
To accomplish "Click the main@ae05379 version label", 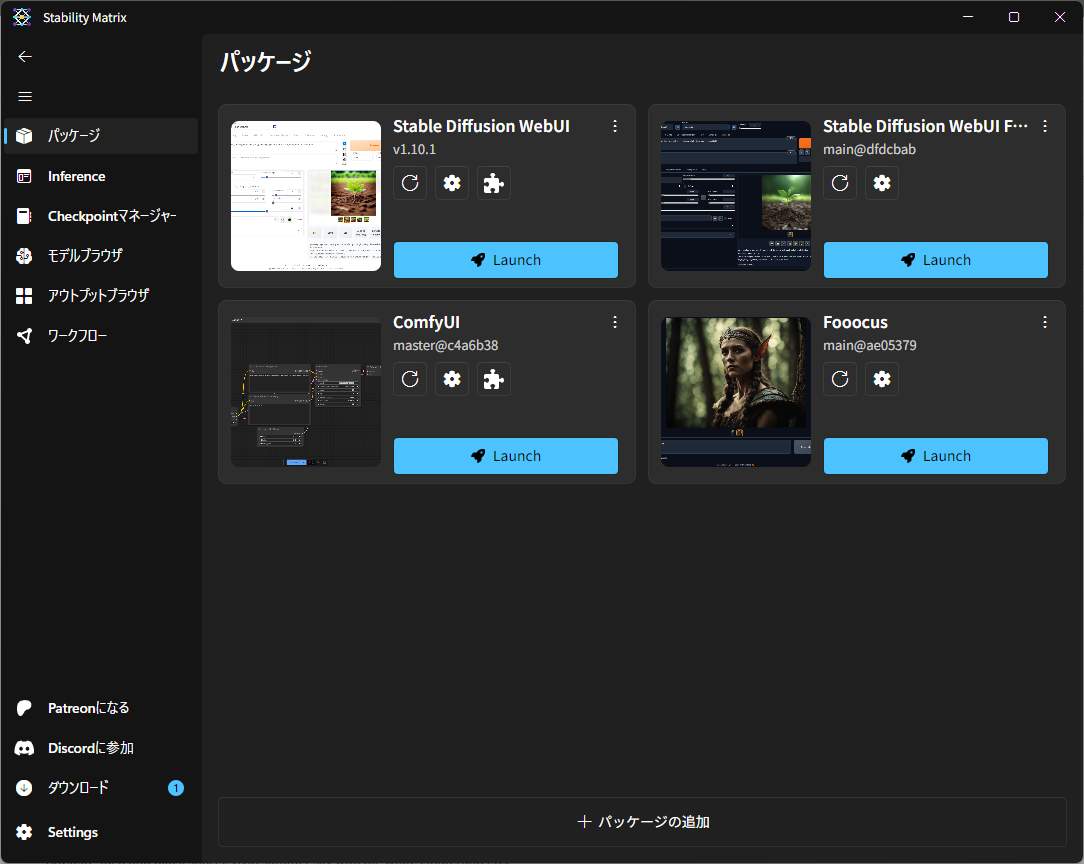I will coord(870,346).
